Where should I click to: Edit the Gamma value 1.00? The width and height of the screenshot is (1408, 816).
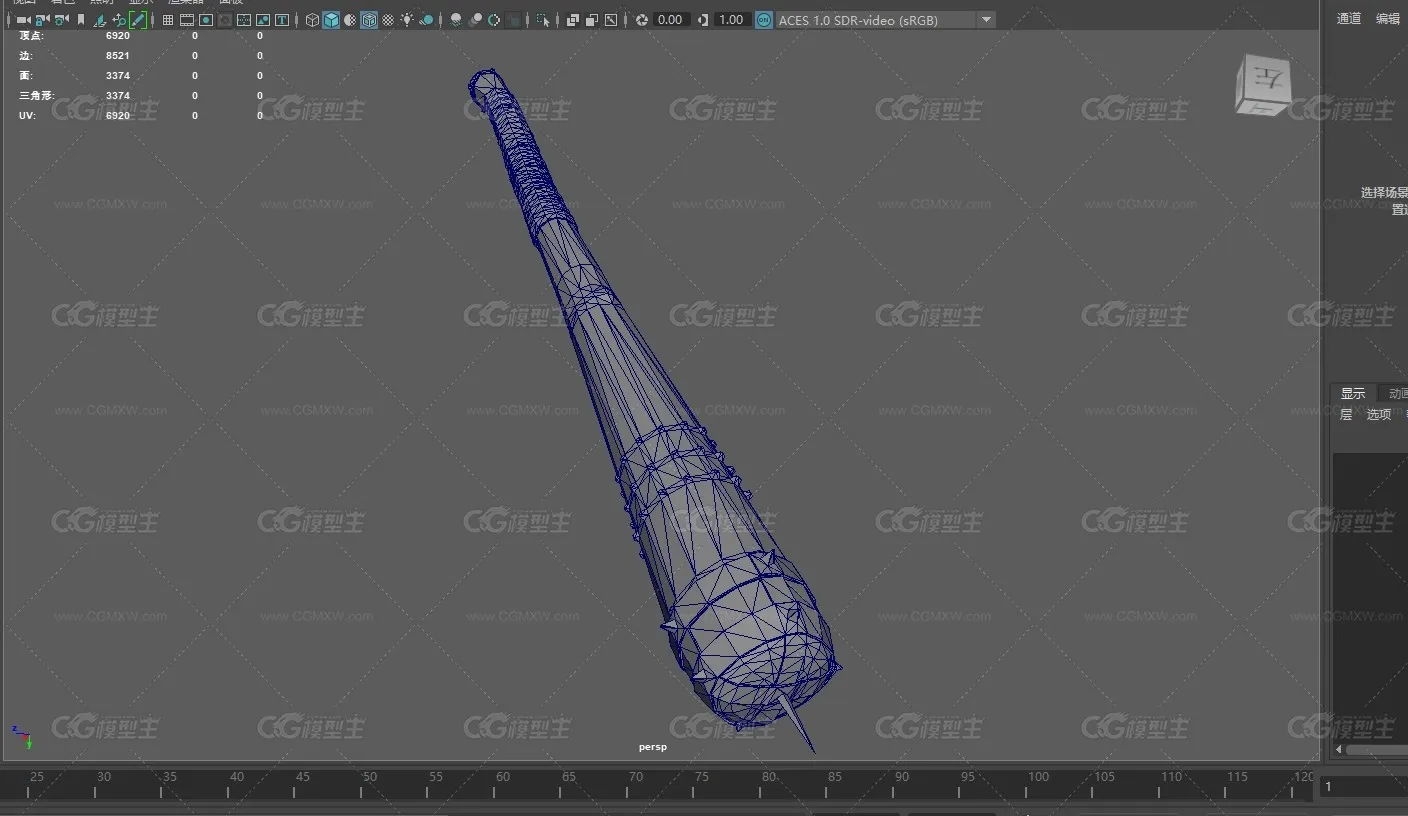coord(732,20)
